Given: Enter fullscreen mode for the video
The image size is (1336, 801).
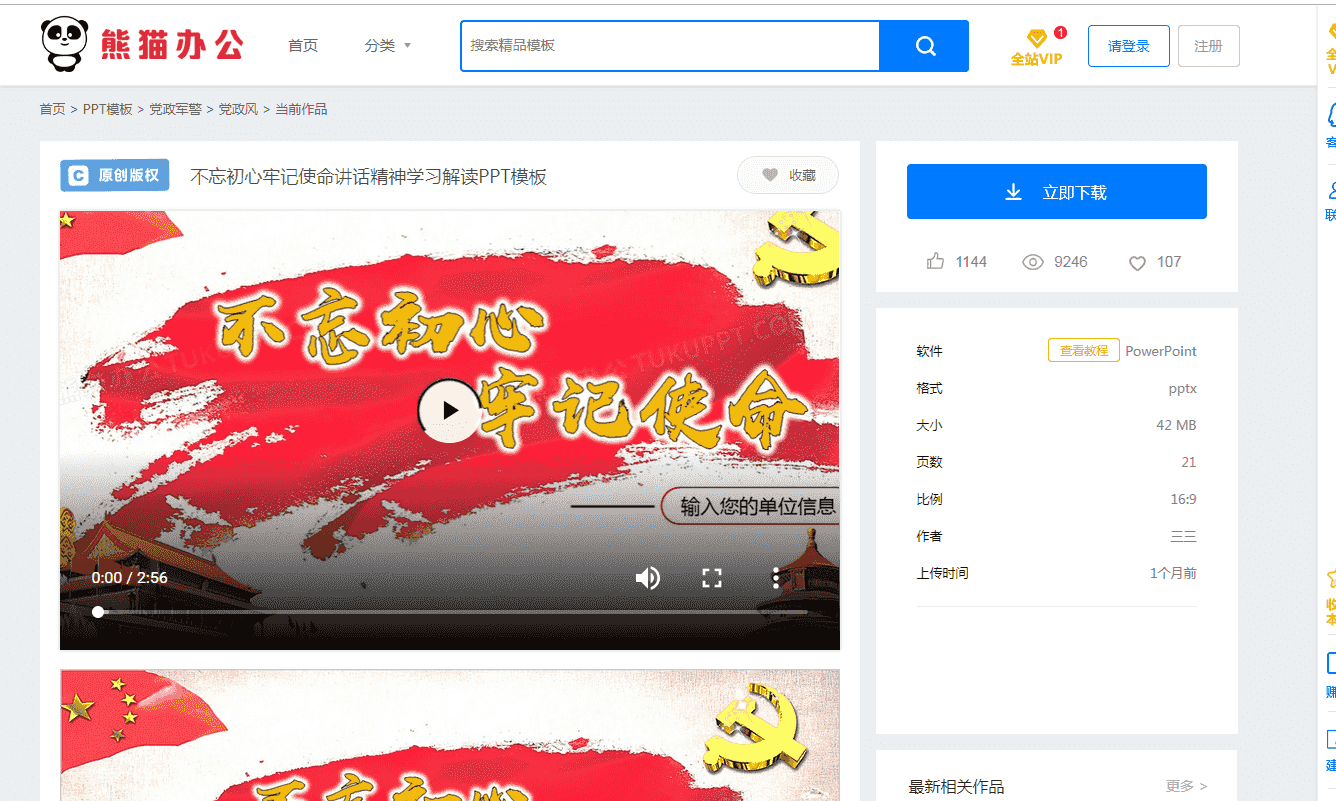Looking at the screenshot, I should (712, 577).
